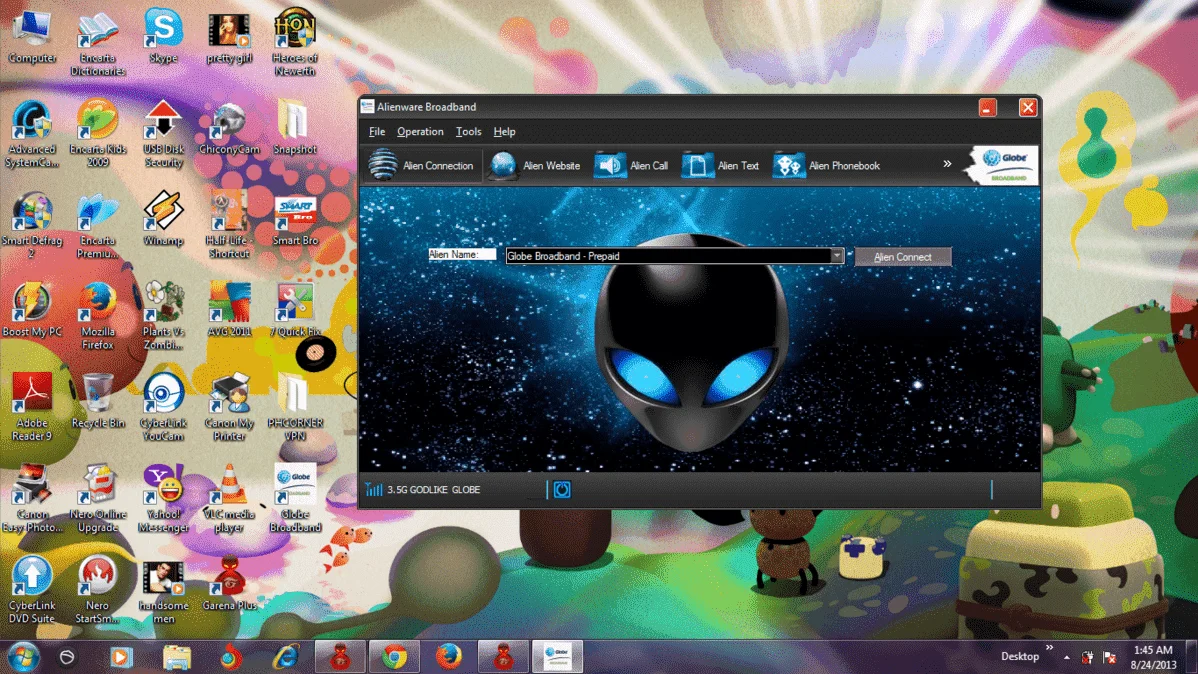Click the signal strength bars icon
The image size is (1198, 674).
pos(374,489)
